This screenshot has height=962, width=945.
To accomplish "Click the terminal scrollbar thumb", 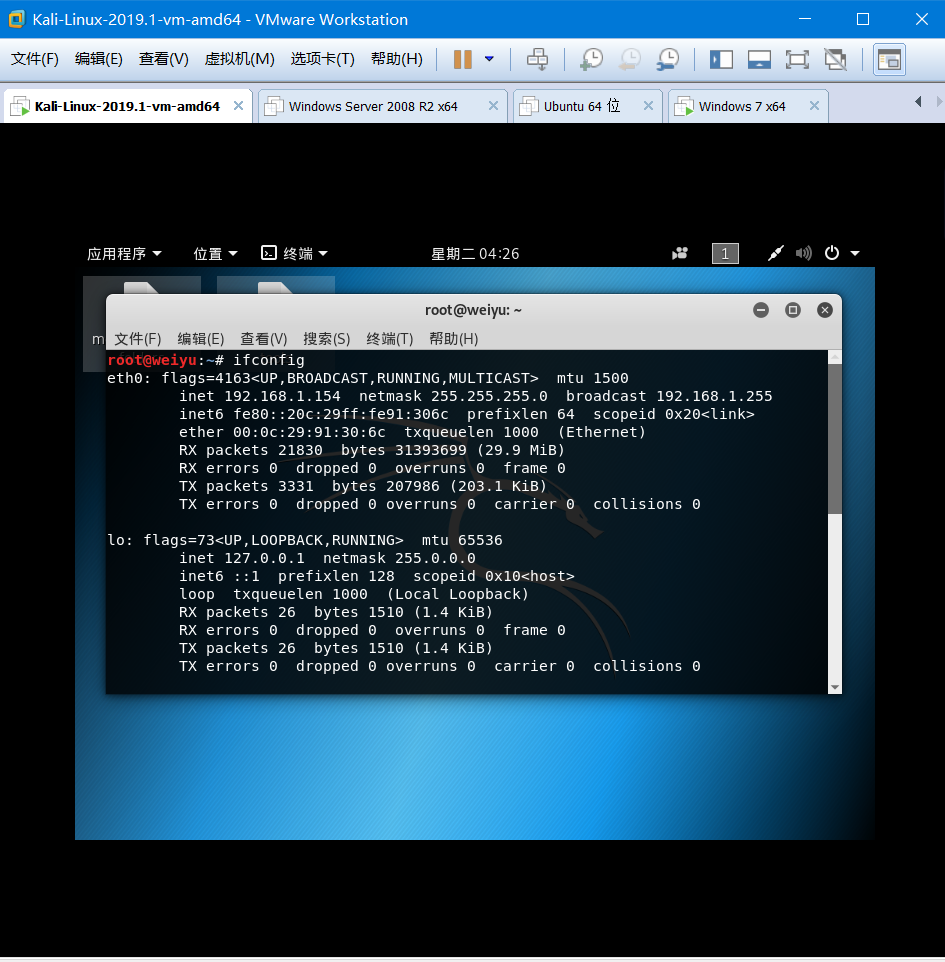I will [835, 439].
